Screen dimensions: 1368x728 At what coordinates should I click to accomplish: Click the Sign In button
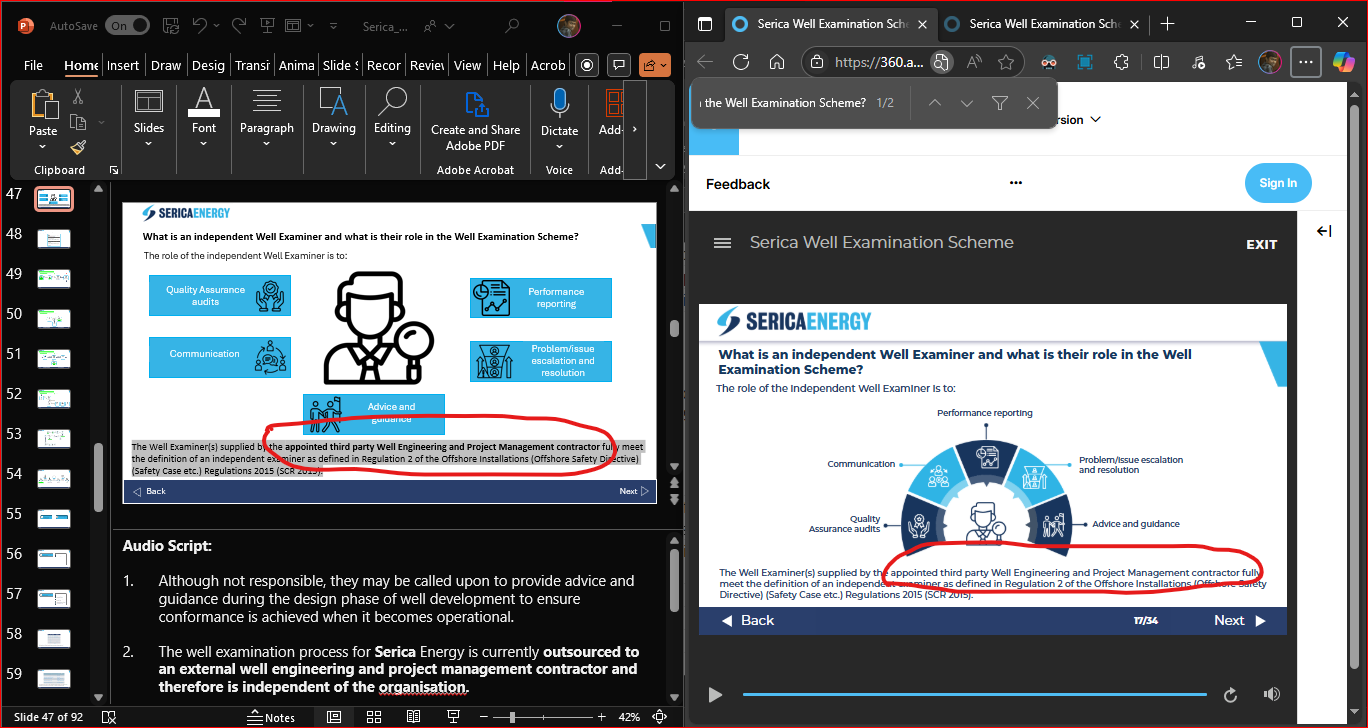tap(1278, 183)
